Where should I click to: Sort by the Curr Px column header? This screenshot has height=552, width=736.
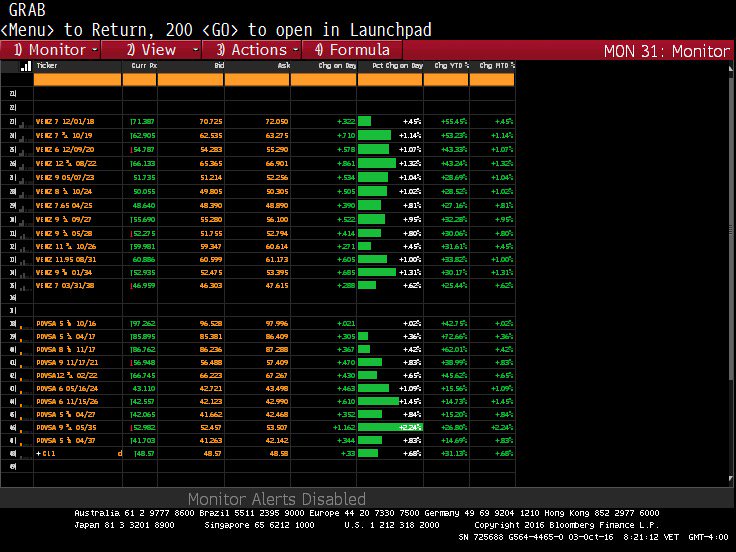[x=144, y=66]
